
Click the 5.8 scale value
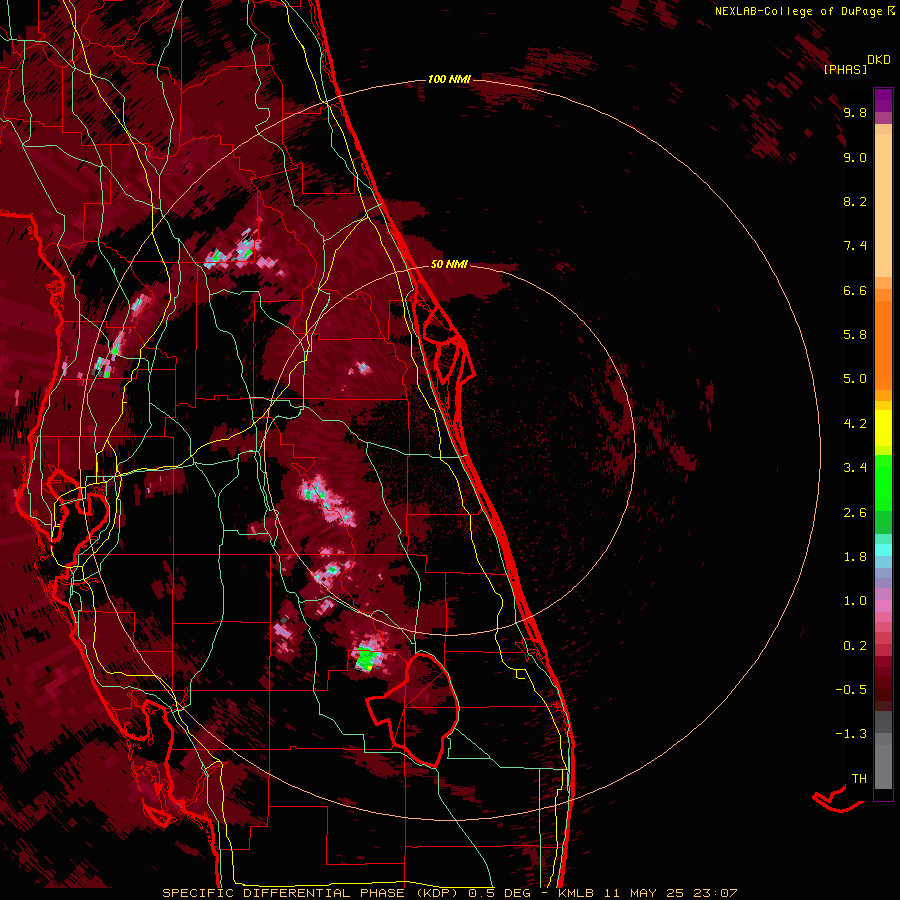(x=855, y=335)
